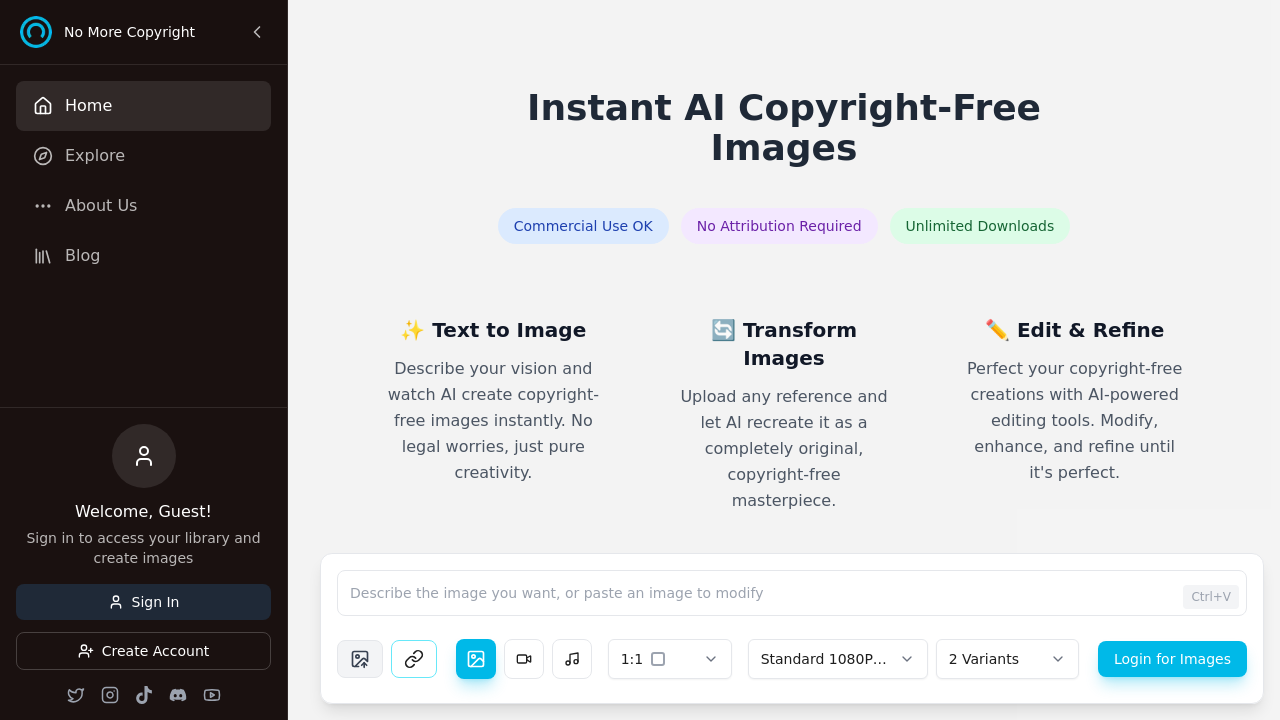1280x720 pixels.
Task: Open the 2 Variants dropdown
Action: (x=1006, y=659)
